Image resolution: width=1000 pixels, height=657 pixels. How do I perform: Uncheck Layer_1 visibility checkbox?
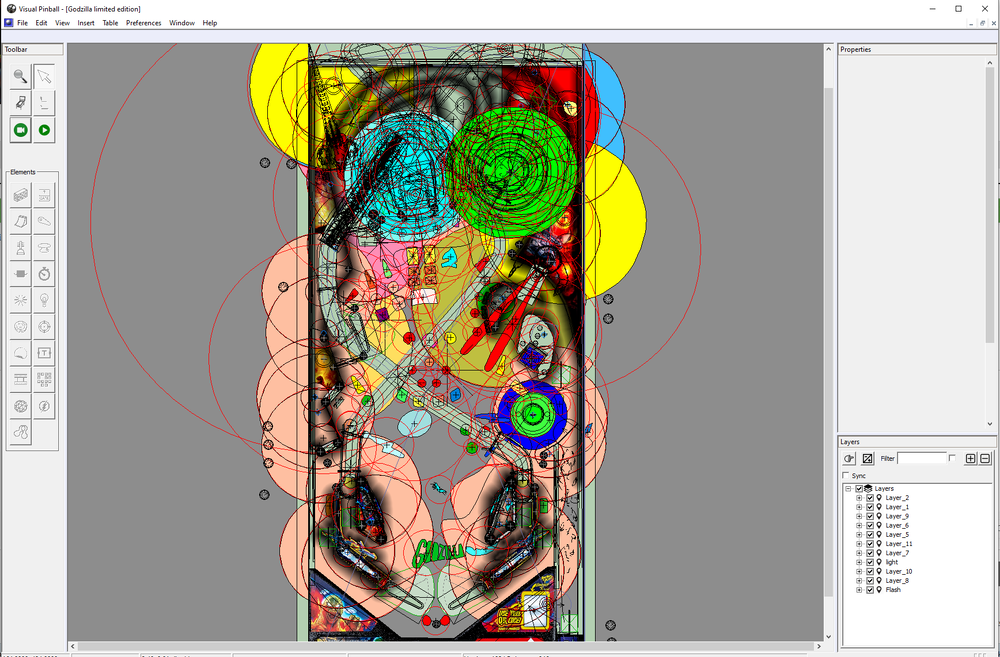870,507
